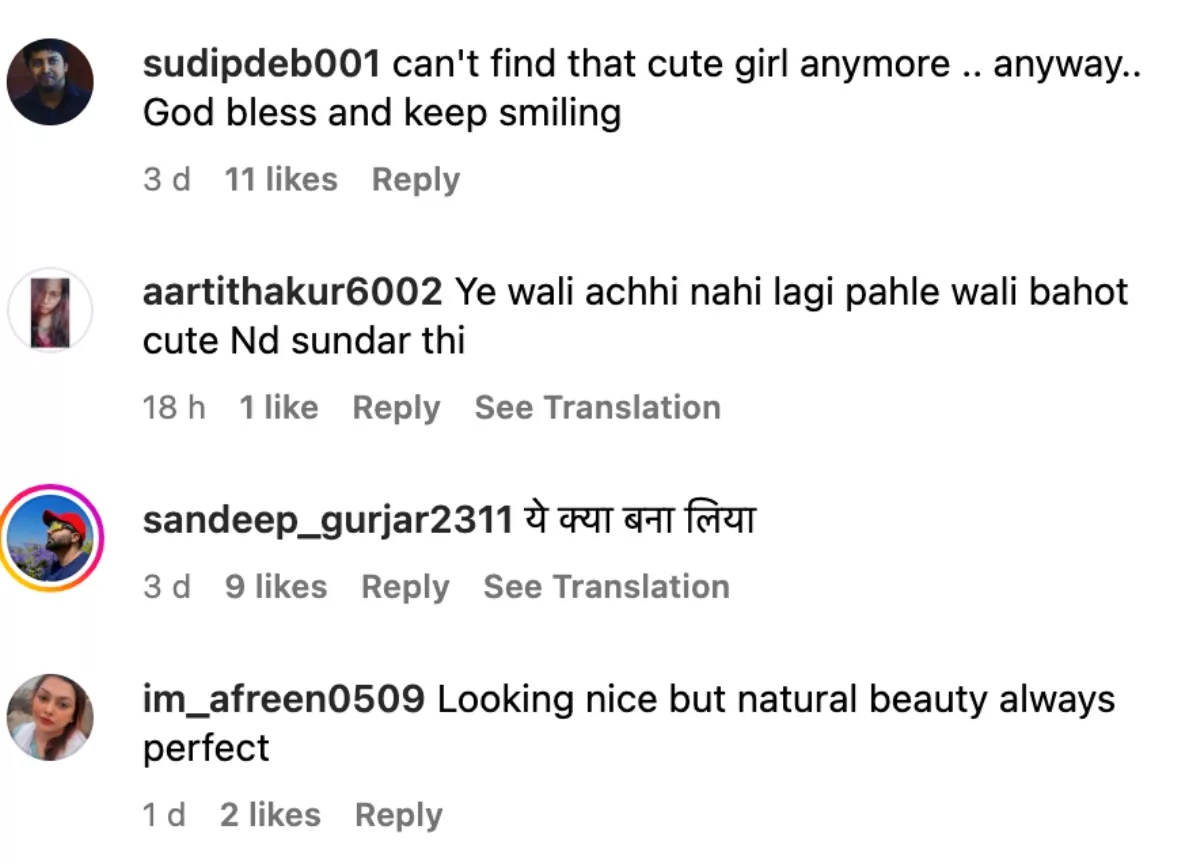This screenshot has width=1200, height=865.
Task: Open im_afreen0509's profile picture
Action: tap(50, 717)
